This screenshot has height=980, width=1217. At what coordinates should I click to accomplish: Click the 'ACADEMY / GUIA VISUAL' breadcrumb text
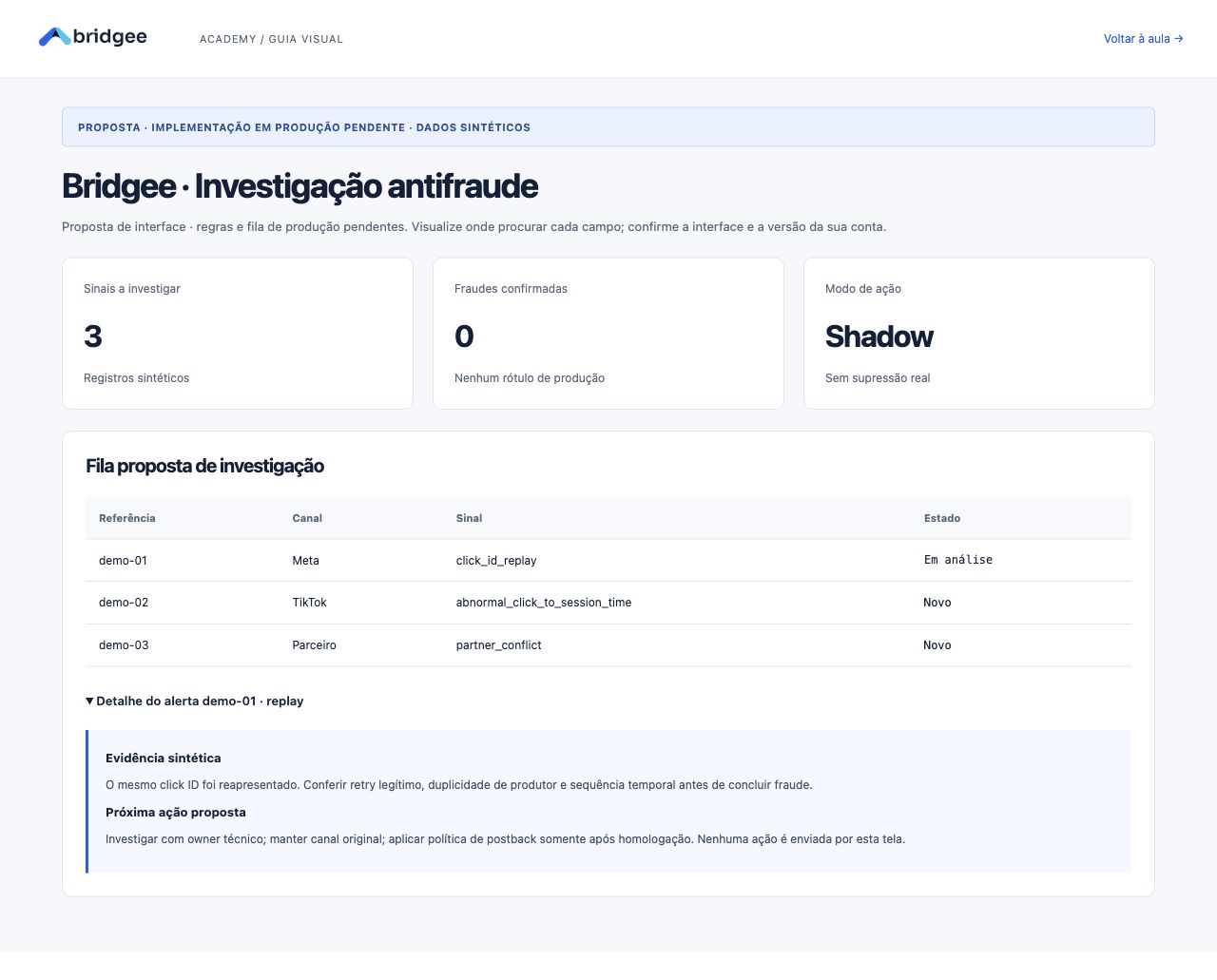click(271, 39)
